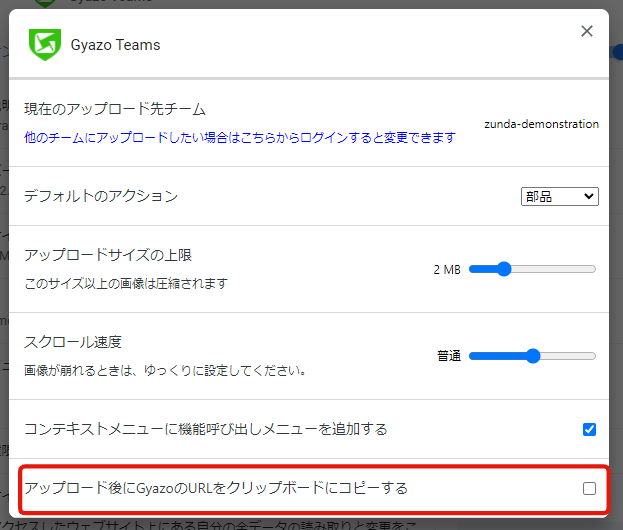Click the このサイズ以上の画像は圧縮されます description
623x530 pixels.
[x=126, y=284]
